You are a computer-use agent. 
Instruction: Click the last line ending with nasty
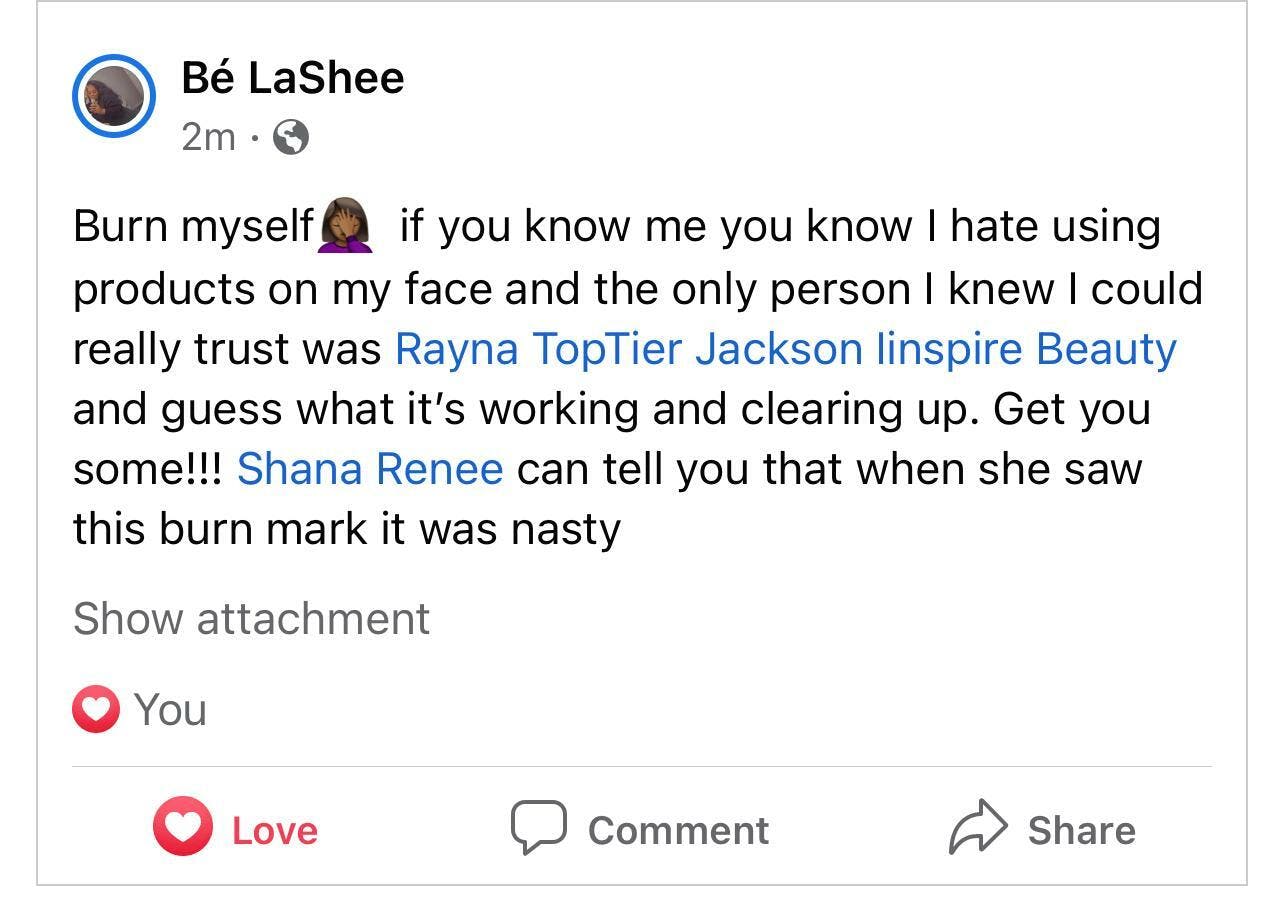click(x=347, y=528)
